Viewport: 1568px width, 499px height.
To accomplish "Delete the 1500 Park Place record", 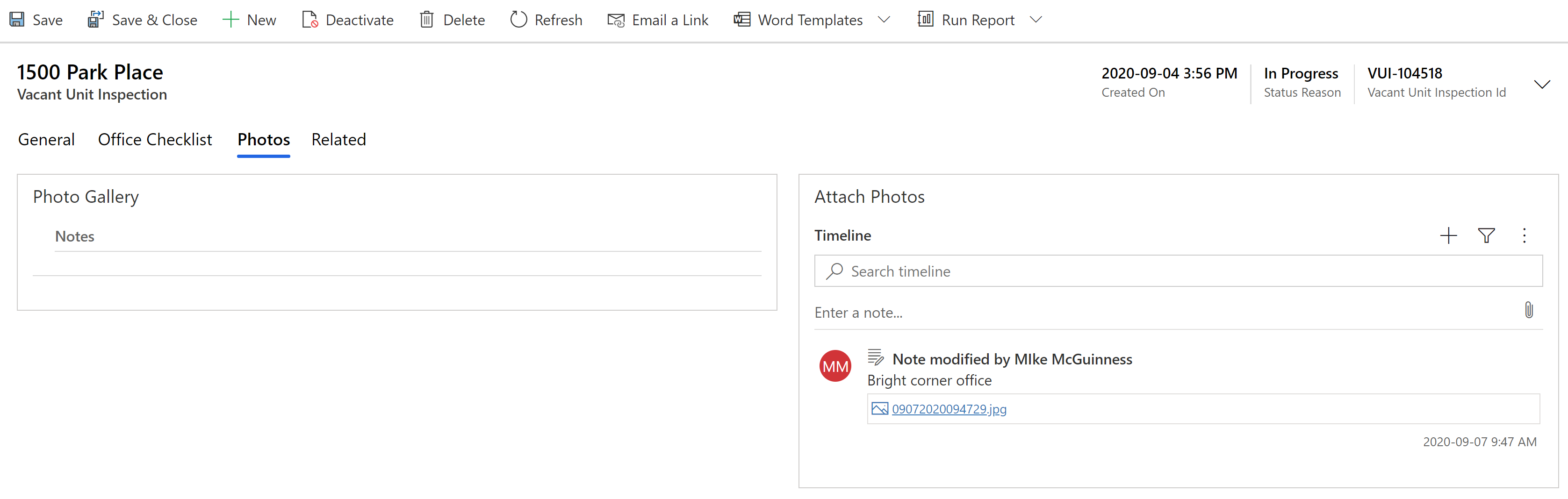I will point(452,20).
